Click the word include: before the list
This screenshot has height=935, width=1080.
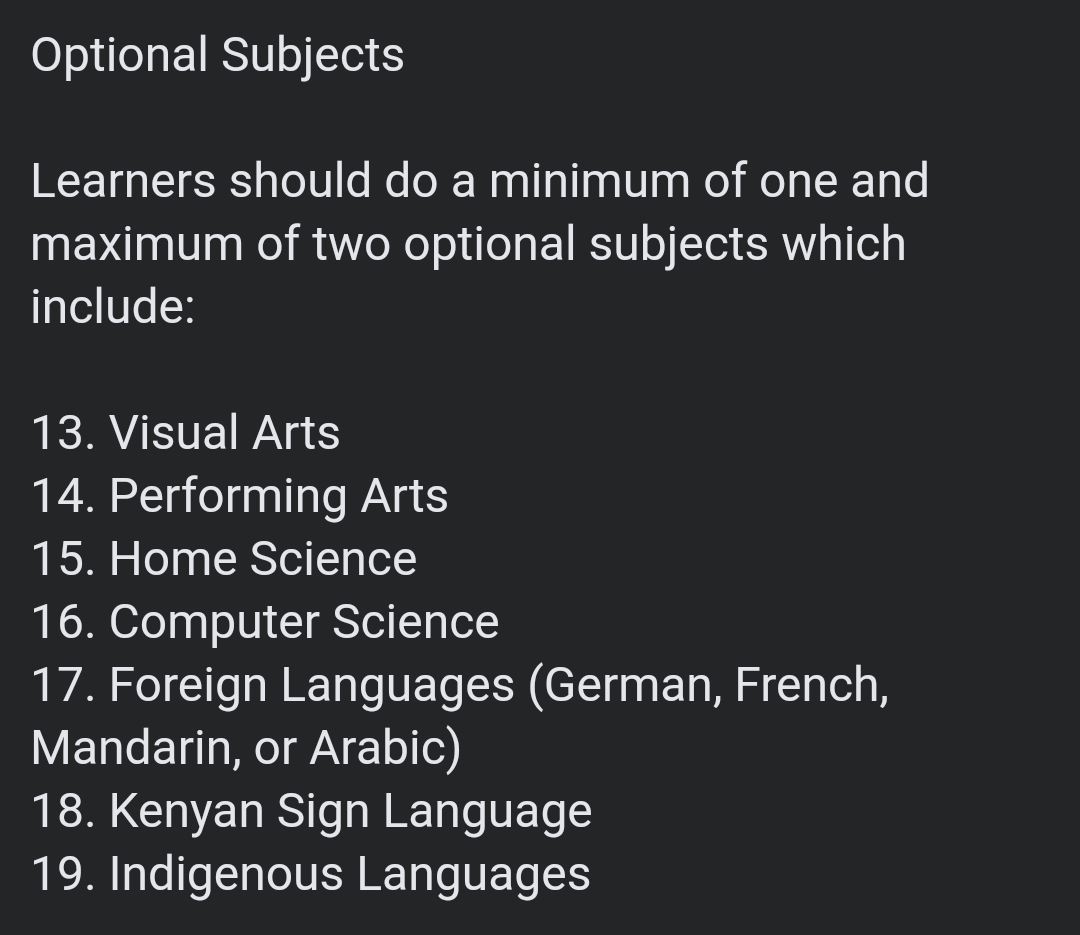click(112, 307)
